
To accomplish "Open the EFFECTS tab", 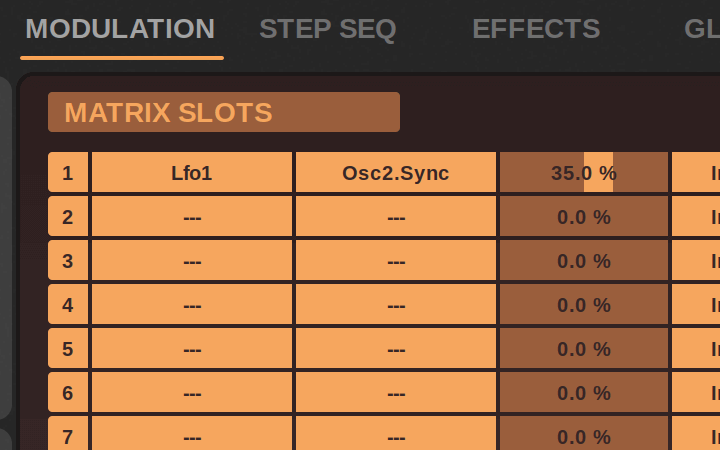I will (x=536, y=29).
